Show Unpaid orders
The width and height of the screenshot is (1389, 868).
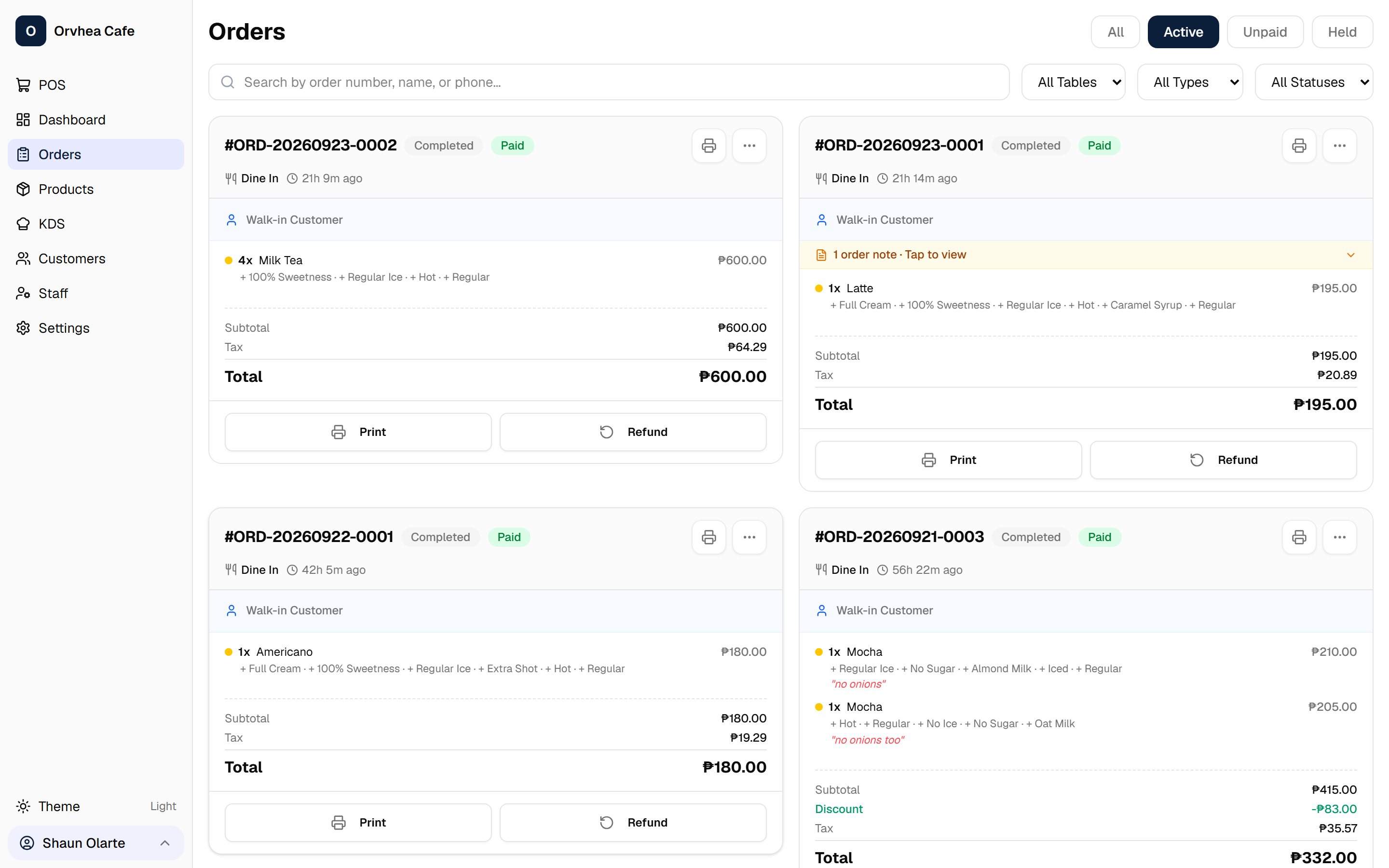(1265, 32)
